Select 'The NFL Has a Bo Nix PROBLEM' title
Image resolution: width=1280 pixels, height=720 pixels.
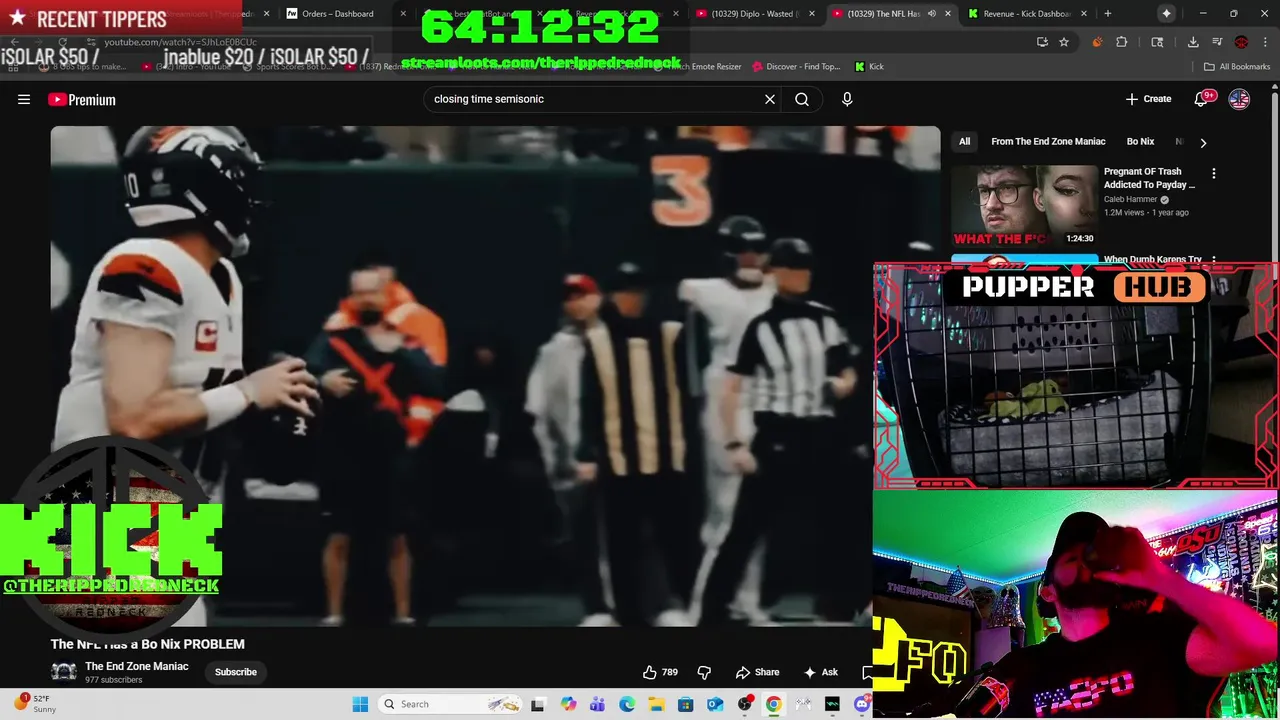[148, 644]
